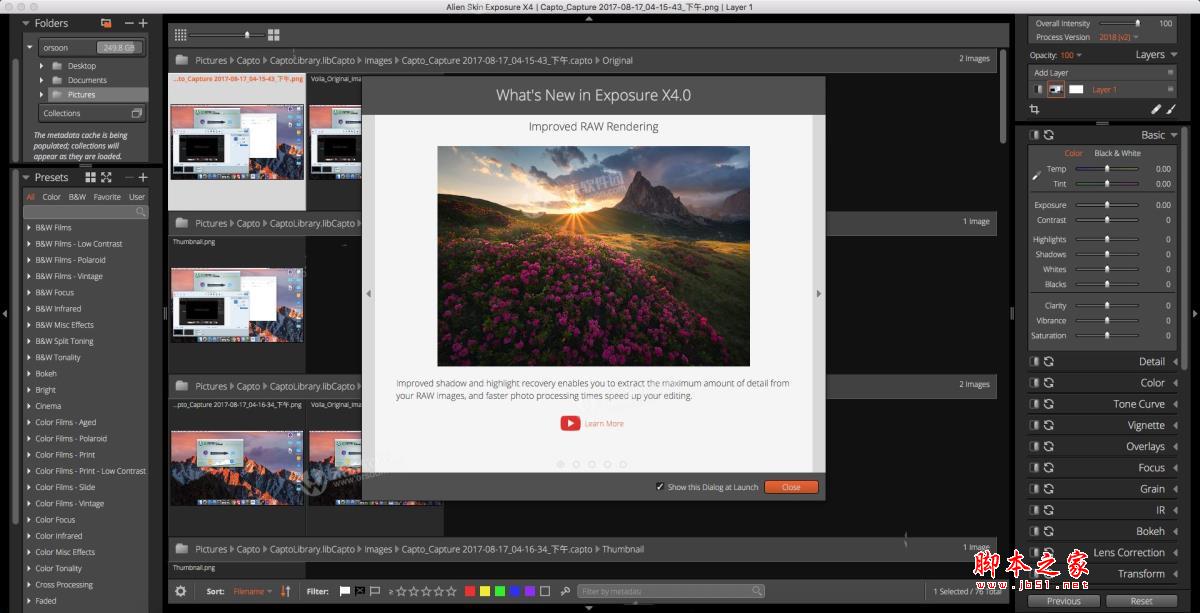Viewport: 1200px width, 613px height.
Task: Select the brush tool icon in Layers panel
Action: click(1170, 109)
